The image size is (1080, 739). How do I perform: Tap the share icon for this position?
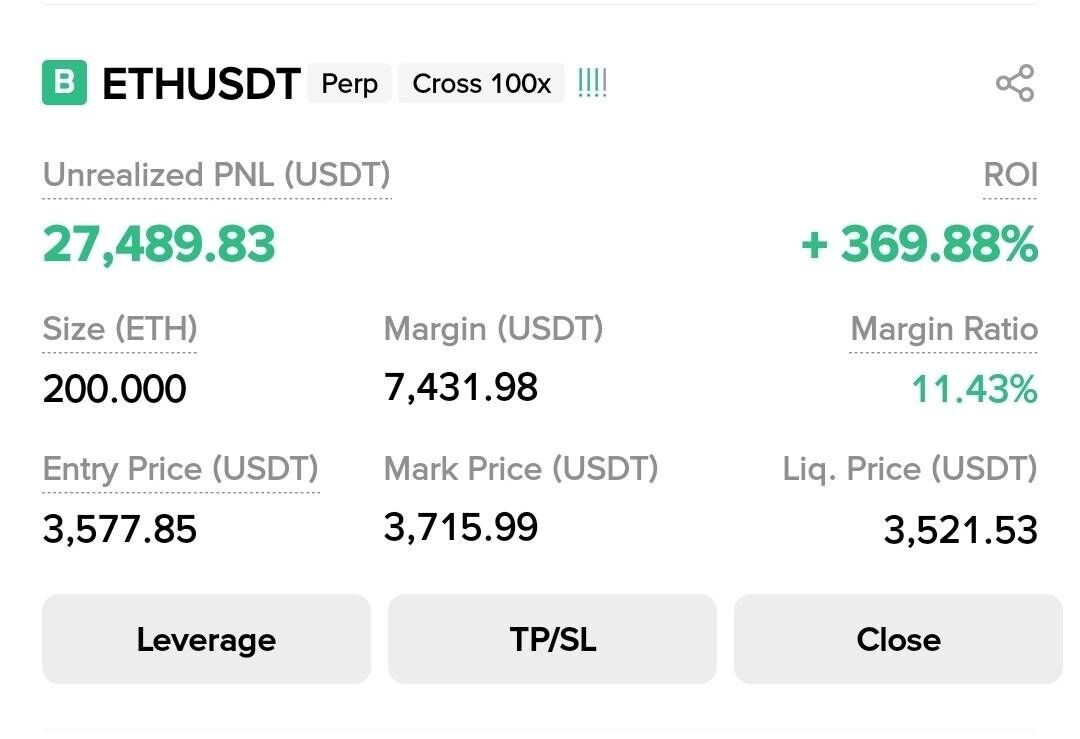(1015, 83)
